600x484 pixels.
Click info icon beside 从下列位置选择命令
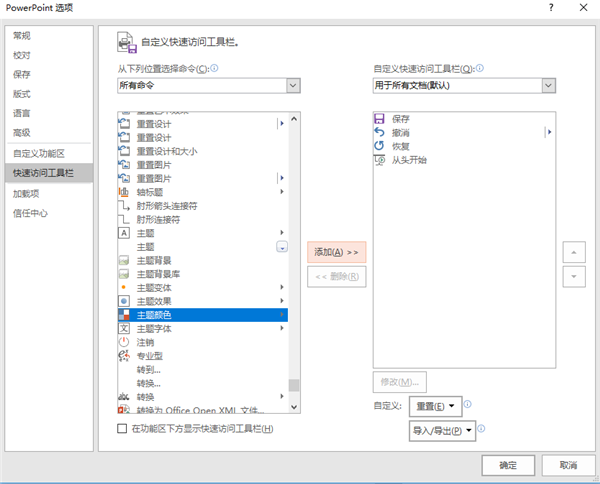tap(214, 68)
